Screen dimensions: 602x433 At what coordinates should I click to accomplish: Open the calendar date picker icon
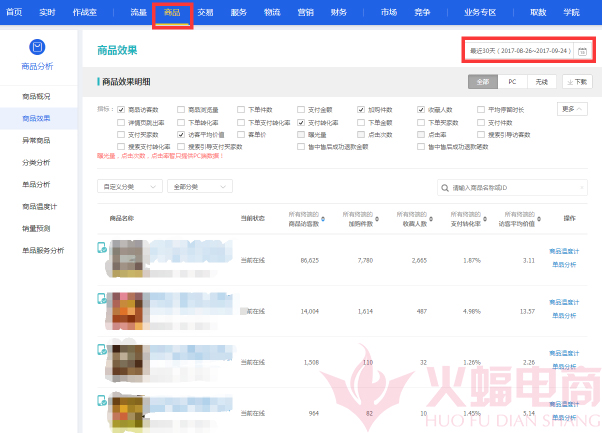click(x=583, y=50)
